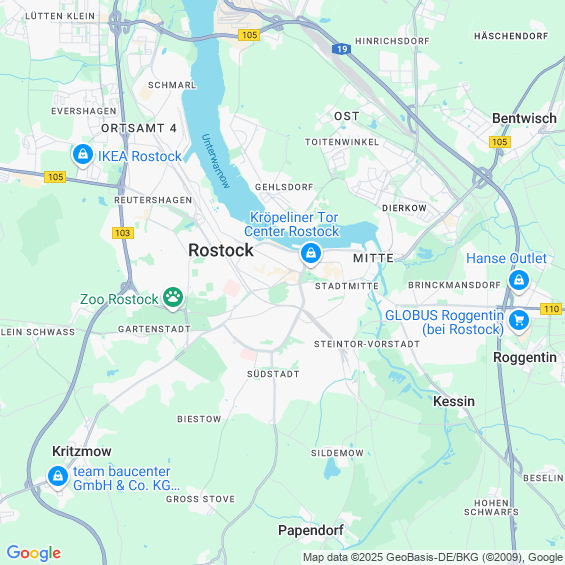The width and height of the screenshot is (565, 565).
Task: Click the Google logo
Action: (34, 553)
